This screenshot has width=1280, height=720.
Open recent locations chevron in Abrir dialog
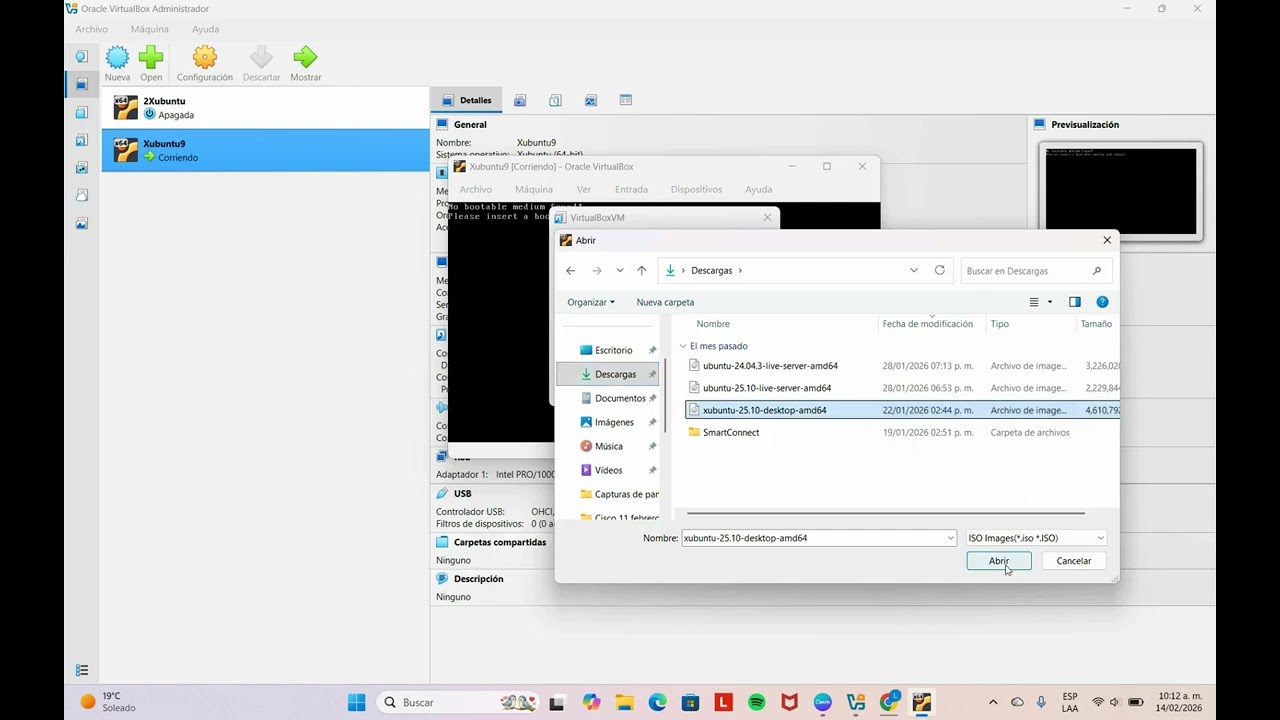pyautogui.click(x=620, y=271)
